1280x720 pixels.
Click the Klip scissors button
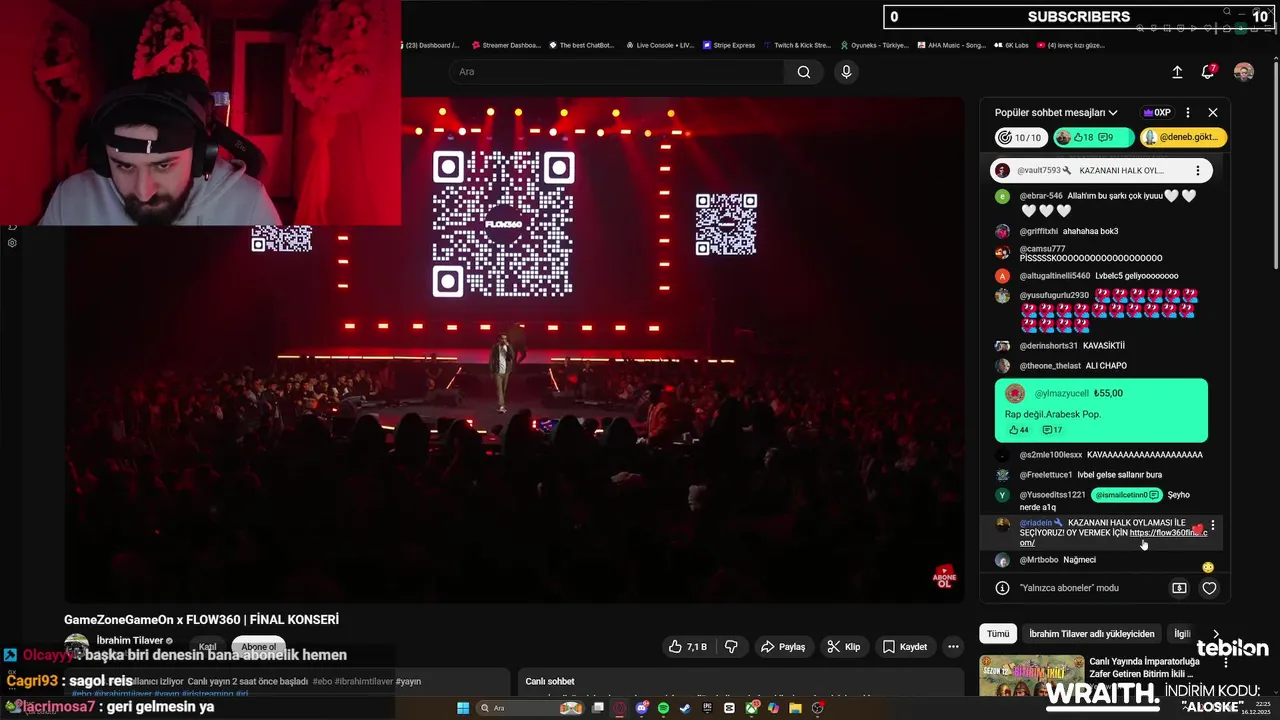point(844,647)
